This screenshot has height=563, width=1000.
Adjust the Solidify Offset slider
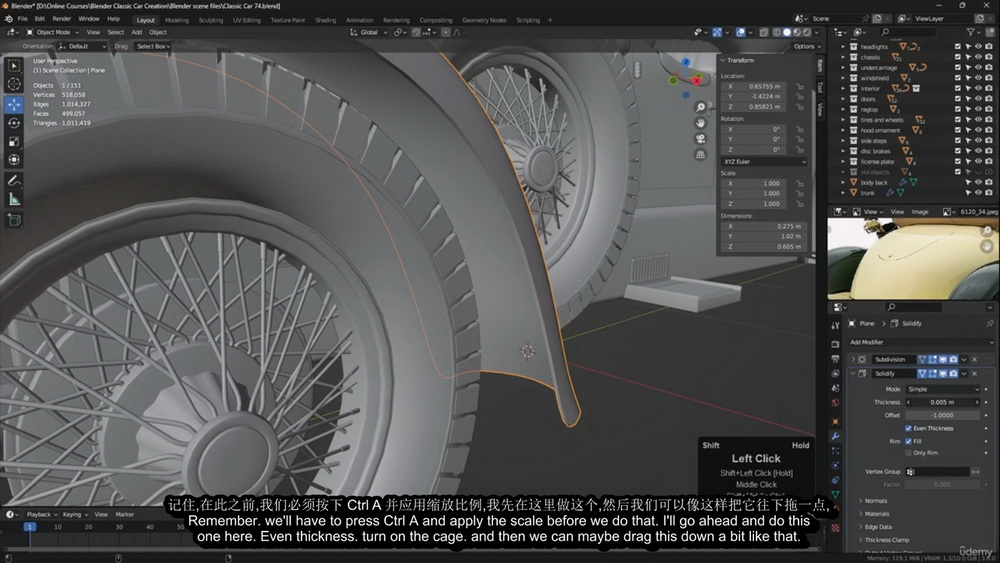pos(942,415)
